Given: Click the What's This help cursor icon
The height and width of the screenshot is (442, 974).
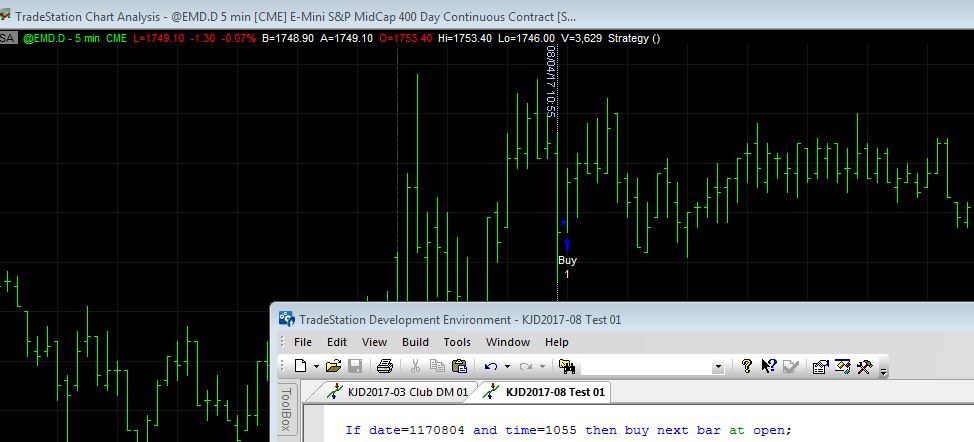Looking at the screenshot, I should tap(768, 366).
